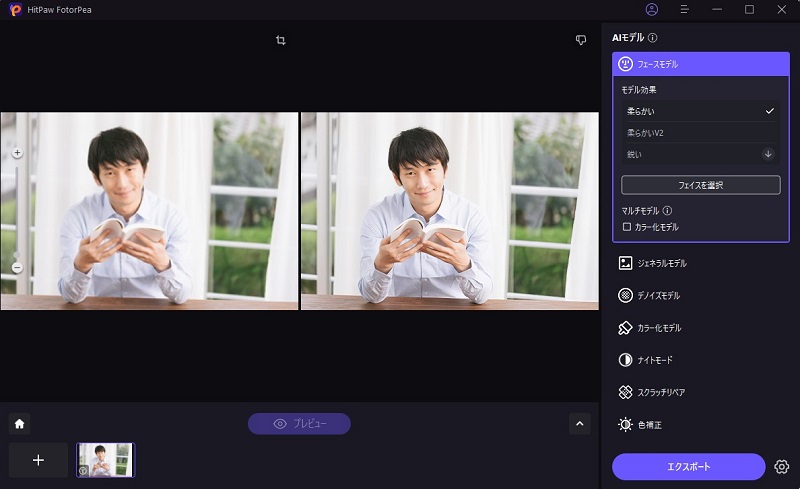
Task: Open the hamburger menu in title bar
Action: point(684,9)
